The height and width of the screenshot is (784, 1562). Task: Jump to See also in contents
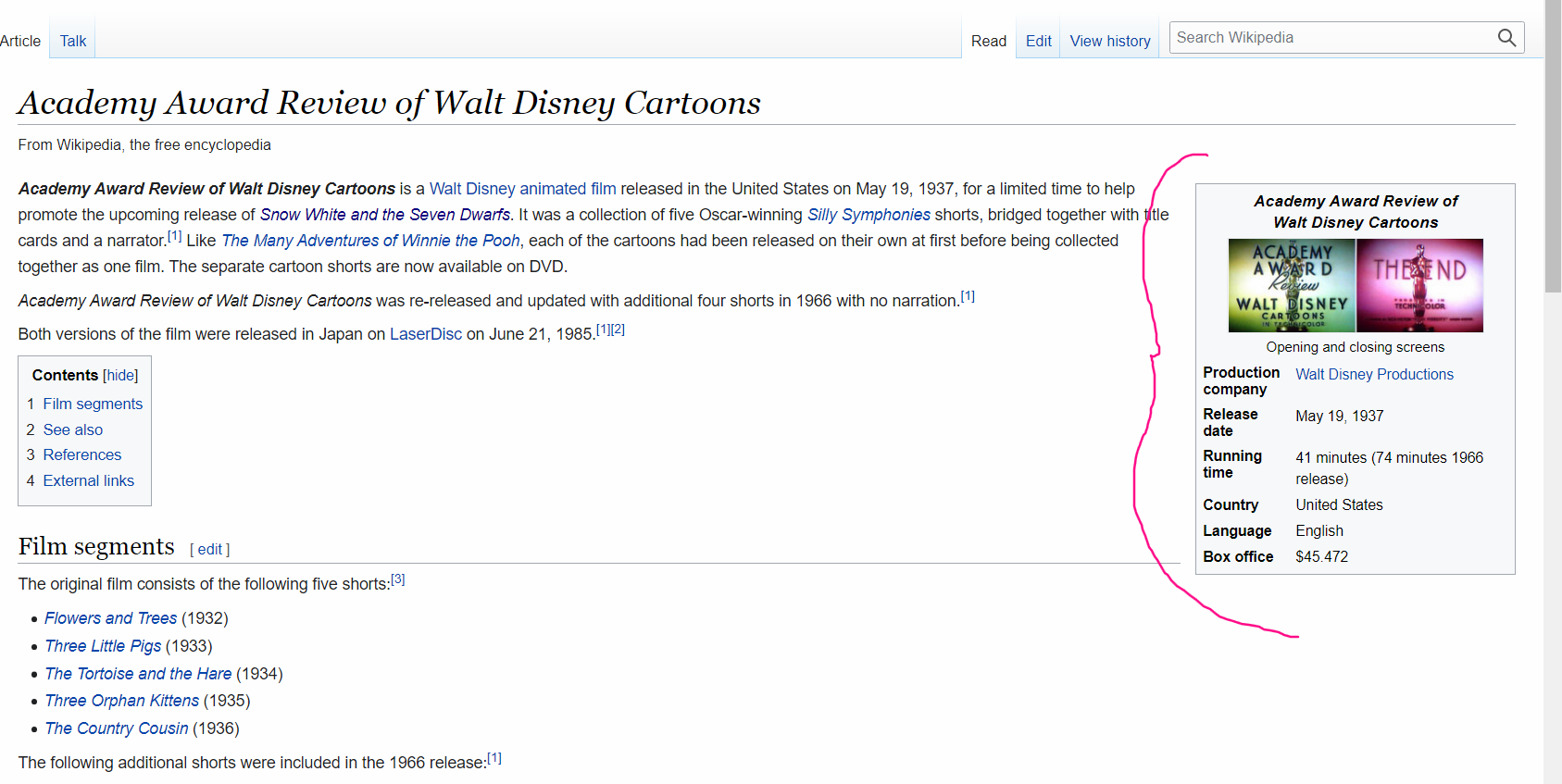(73, 429)
